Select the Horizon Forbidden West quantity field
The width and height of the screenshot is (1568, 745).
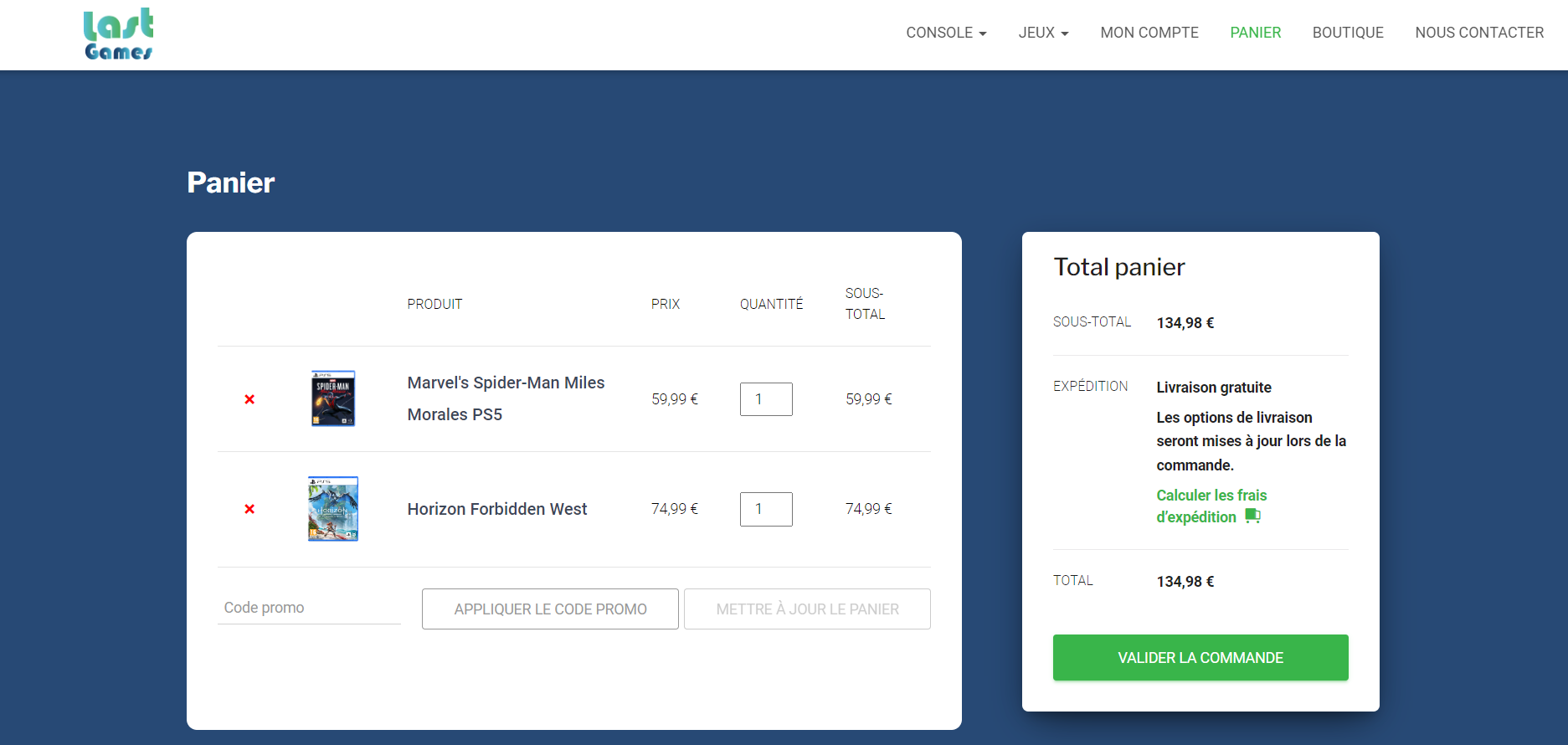(766, 509)
